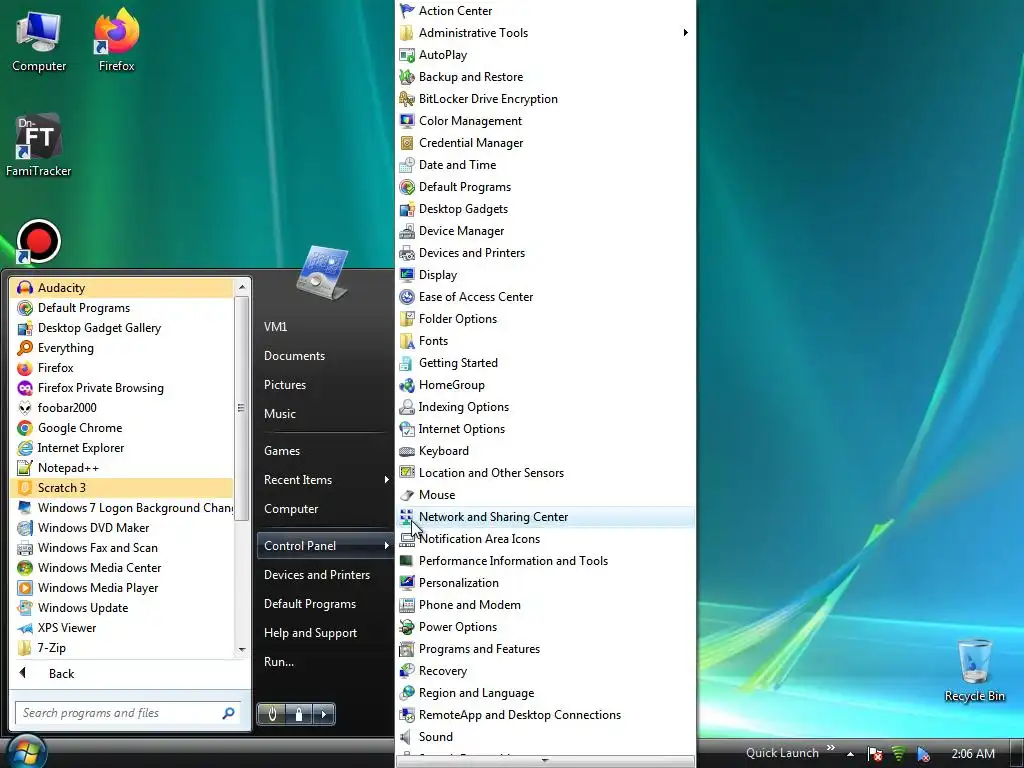
Task: Launch Windows Media Center
Action: (122, 568)
